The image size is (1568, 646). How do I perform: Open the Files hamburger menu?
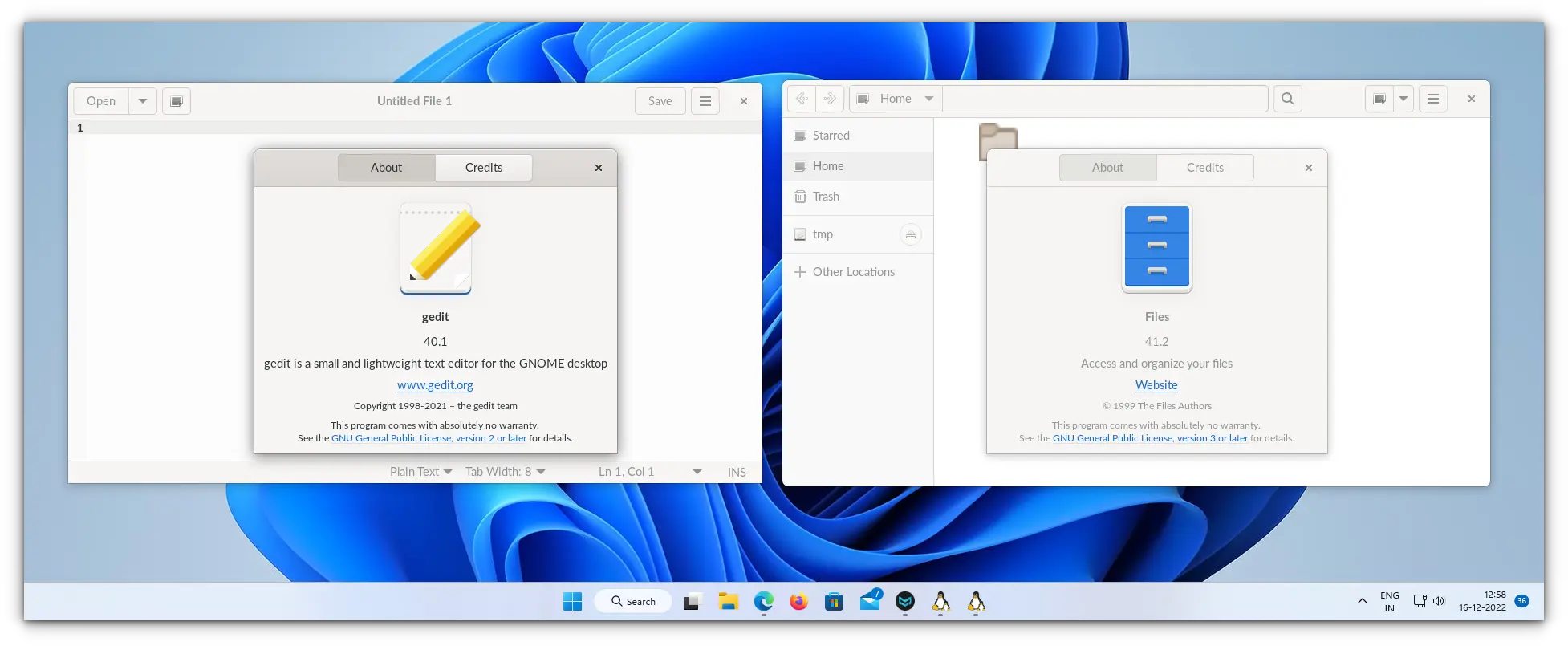pos(1433,99)
